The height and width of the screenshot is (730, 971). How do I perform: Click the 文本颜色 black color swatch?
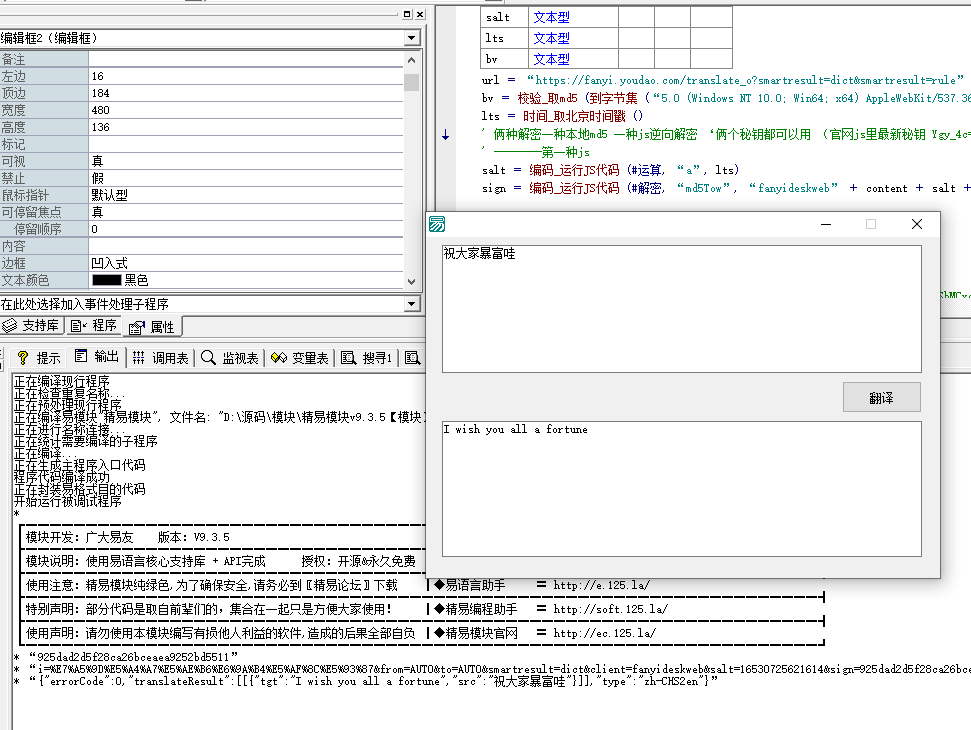coord(107,280)
